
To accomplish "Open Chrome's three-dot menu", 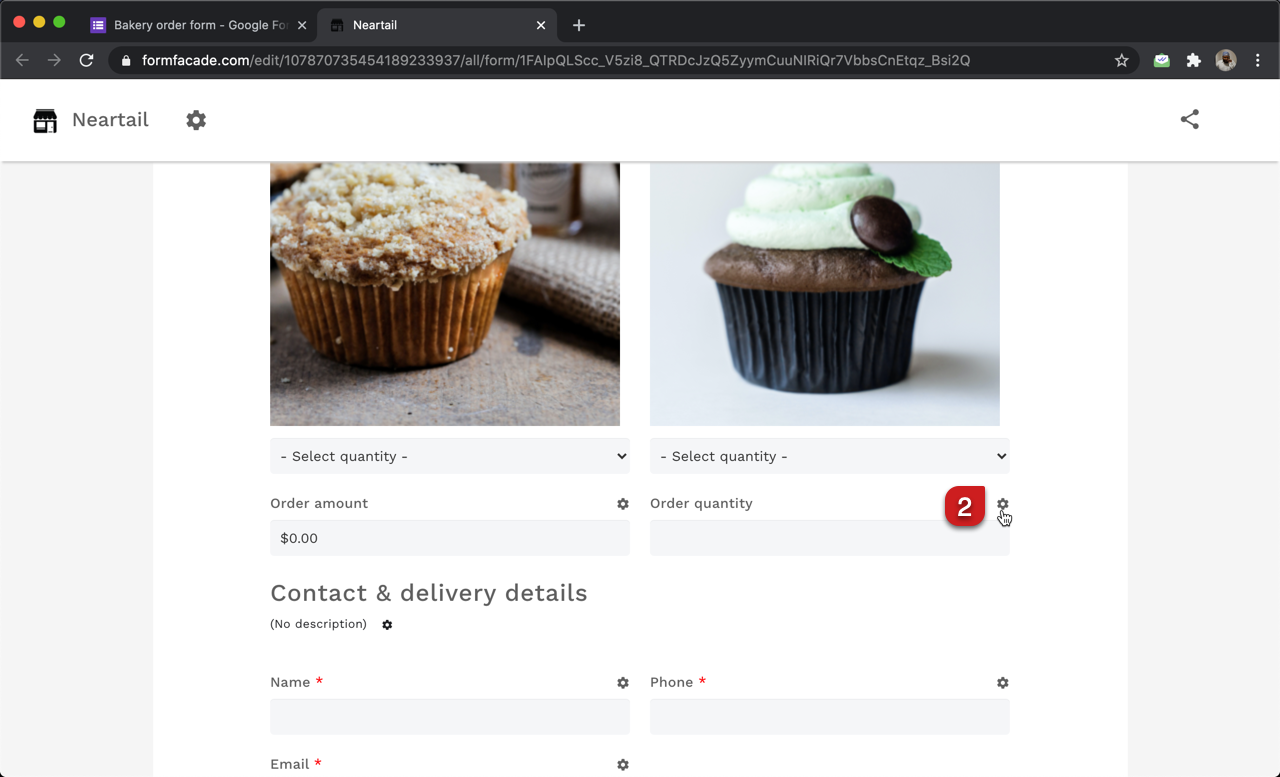I will [x=1258, y=60].
